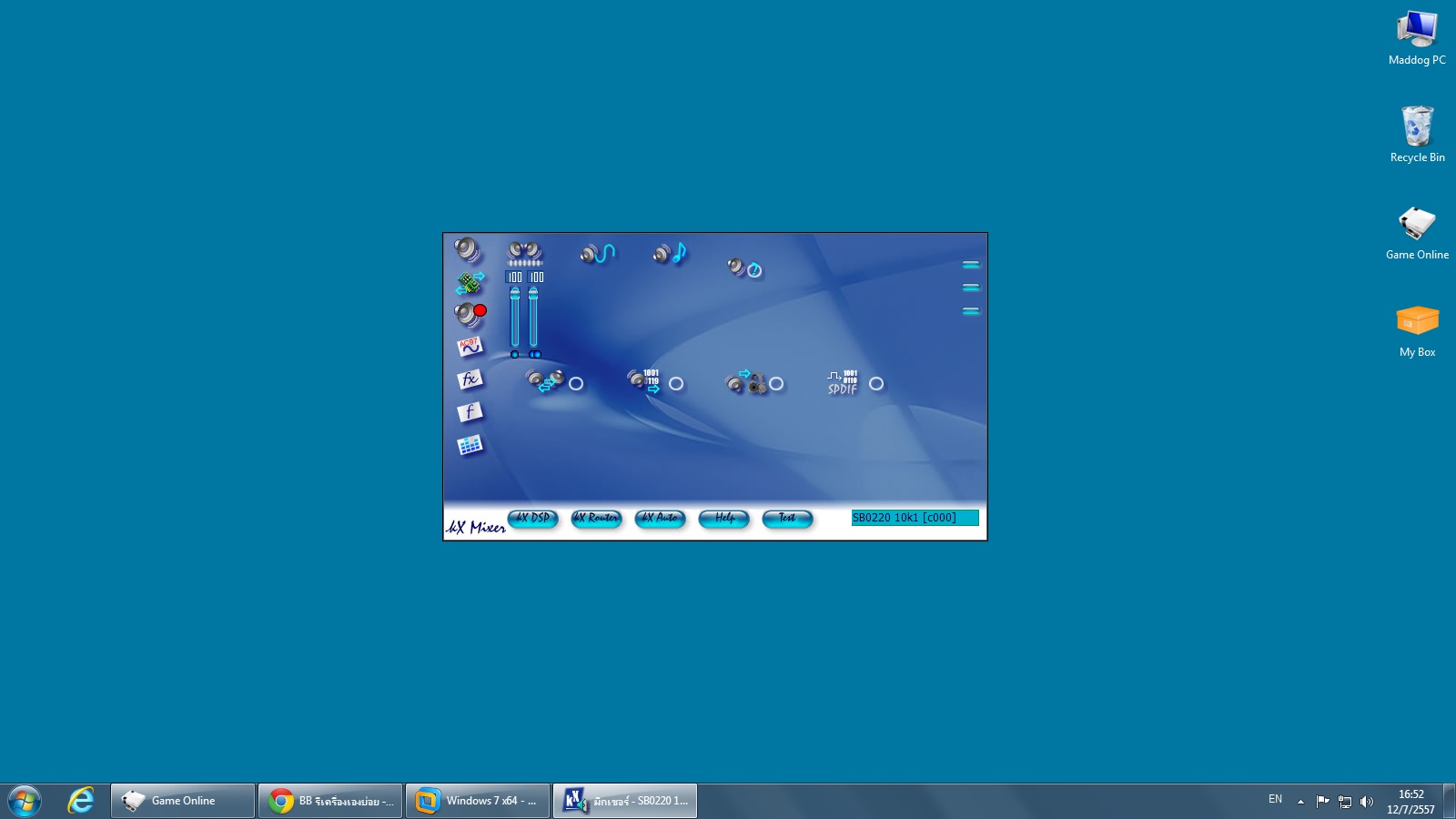
Task: Click the kX Auto button
Action: click(x=661, y=519)
